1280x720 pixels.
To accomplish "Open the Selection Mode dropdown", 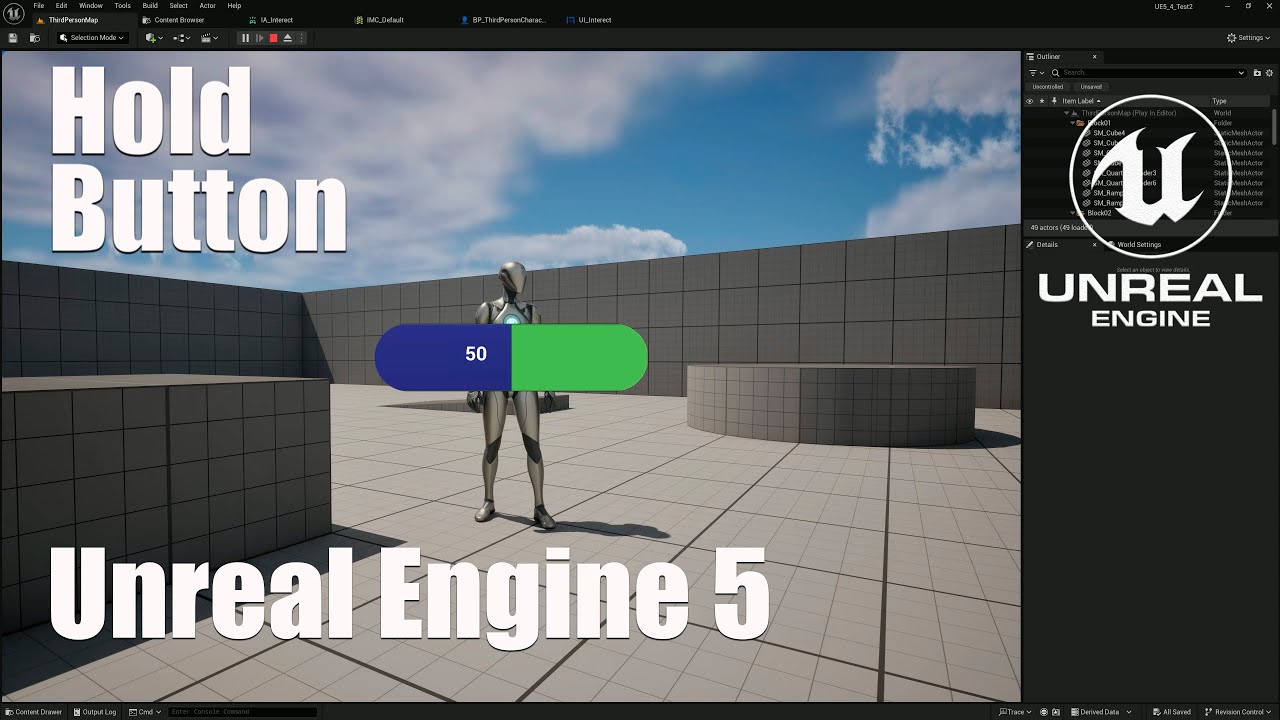I will [x=91, y=38].
